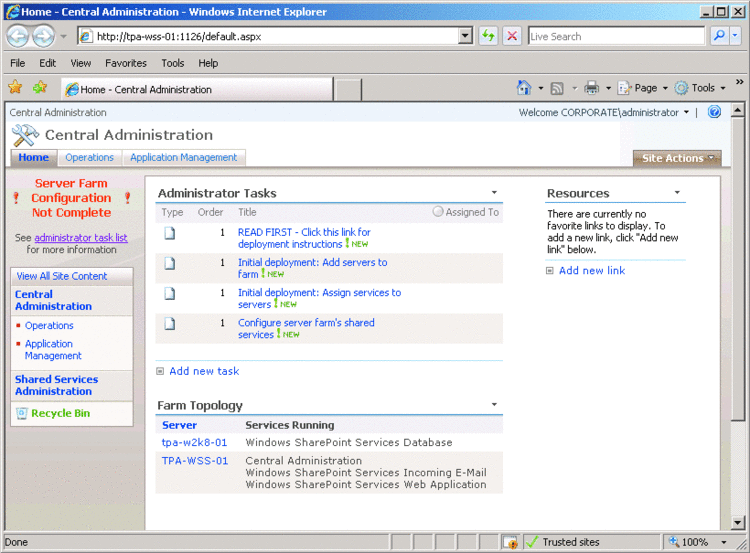750x553 pixels.
Task: Click the plus icon beside Add new link
Action: click(x=550, y=271)
